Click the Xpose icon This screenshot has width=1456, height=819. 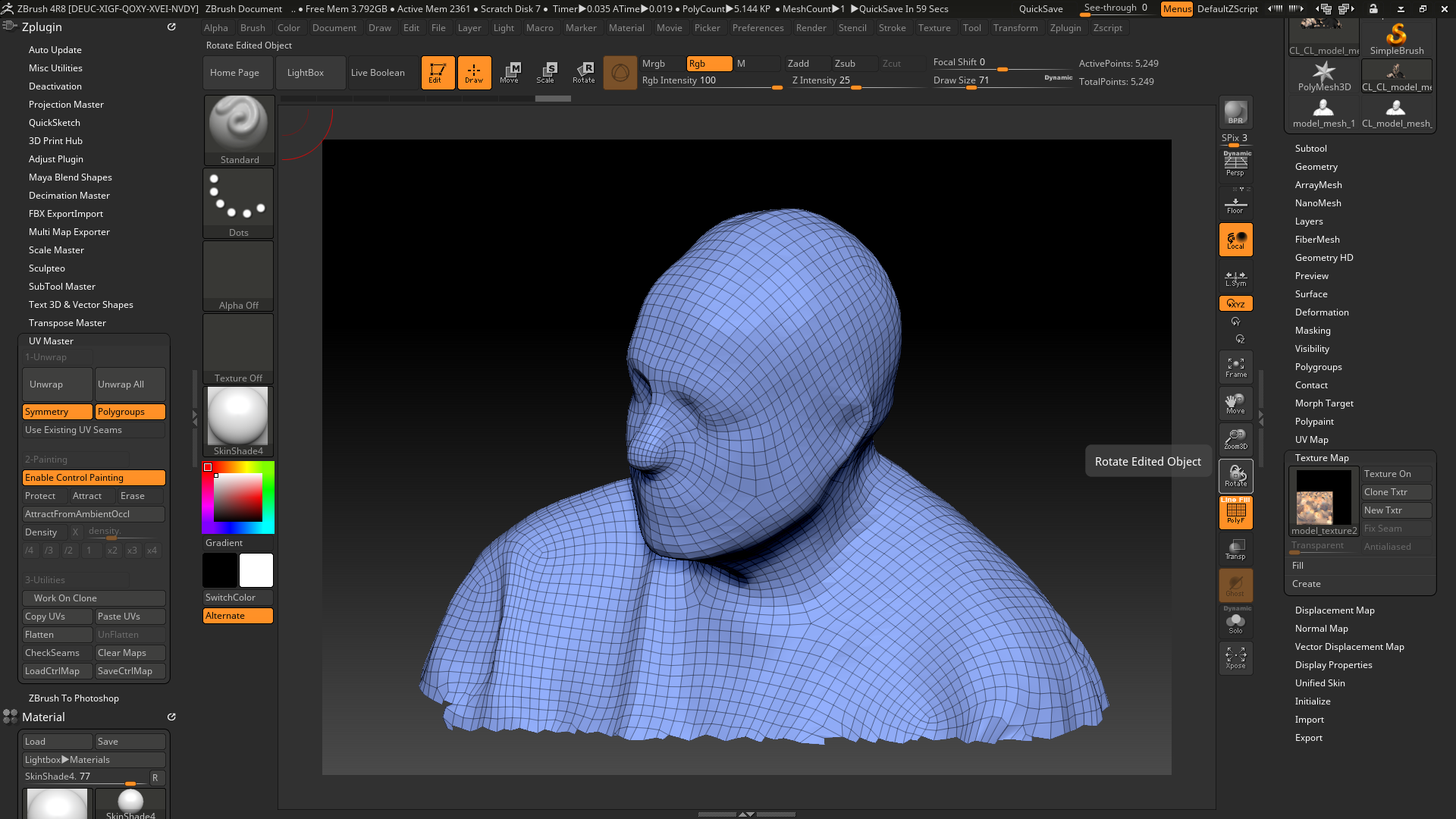click(x=1235, y=658)
